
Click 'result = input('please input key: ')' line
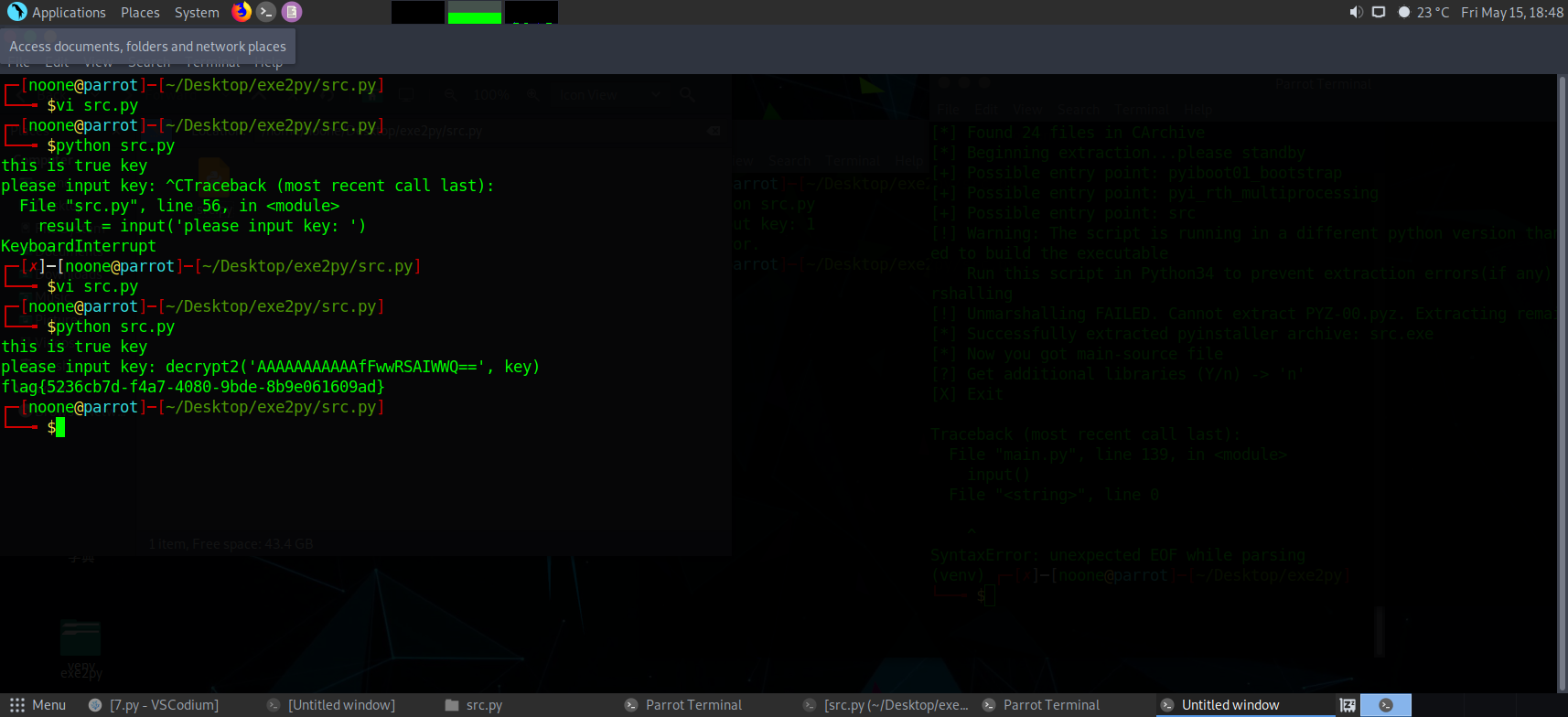click(202, 226)
